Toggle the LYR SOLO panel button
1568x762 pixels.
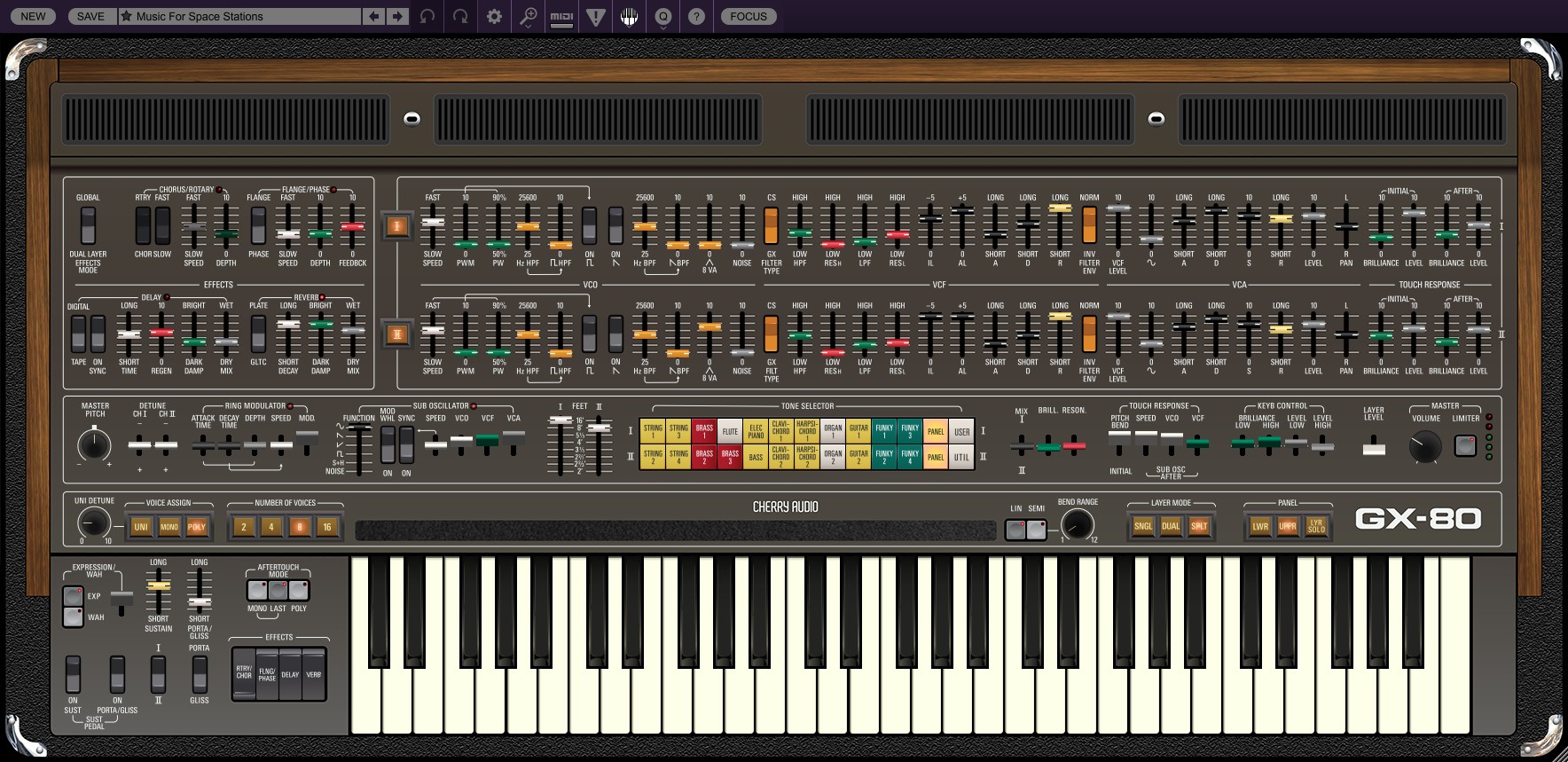click(x=1316, y=526)
